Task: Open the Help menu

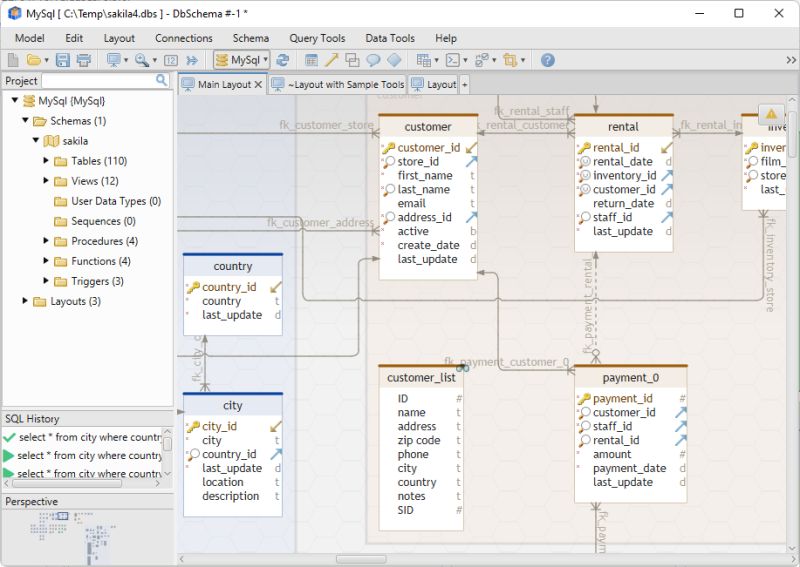Action: pyautogui.click(x=446, y=38)
